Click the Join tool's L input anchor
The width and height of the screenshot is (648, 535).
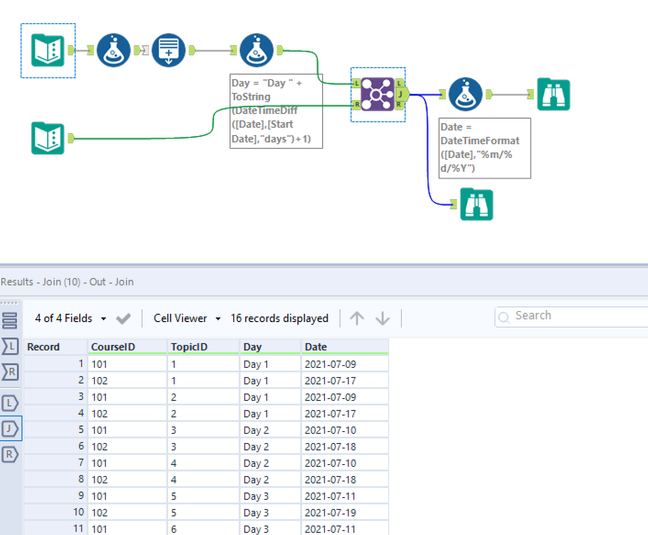356,84
